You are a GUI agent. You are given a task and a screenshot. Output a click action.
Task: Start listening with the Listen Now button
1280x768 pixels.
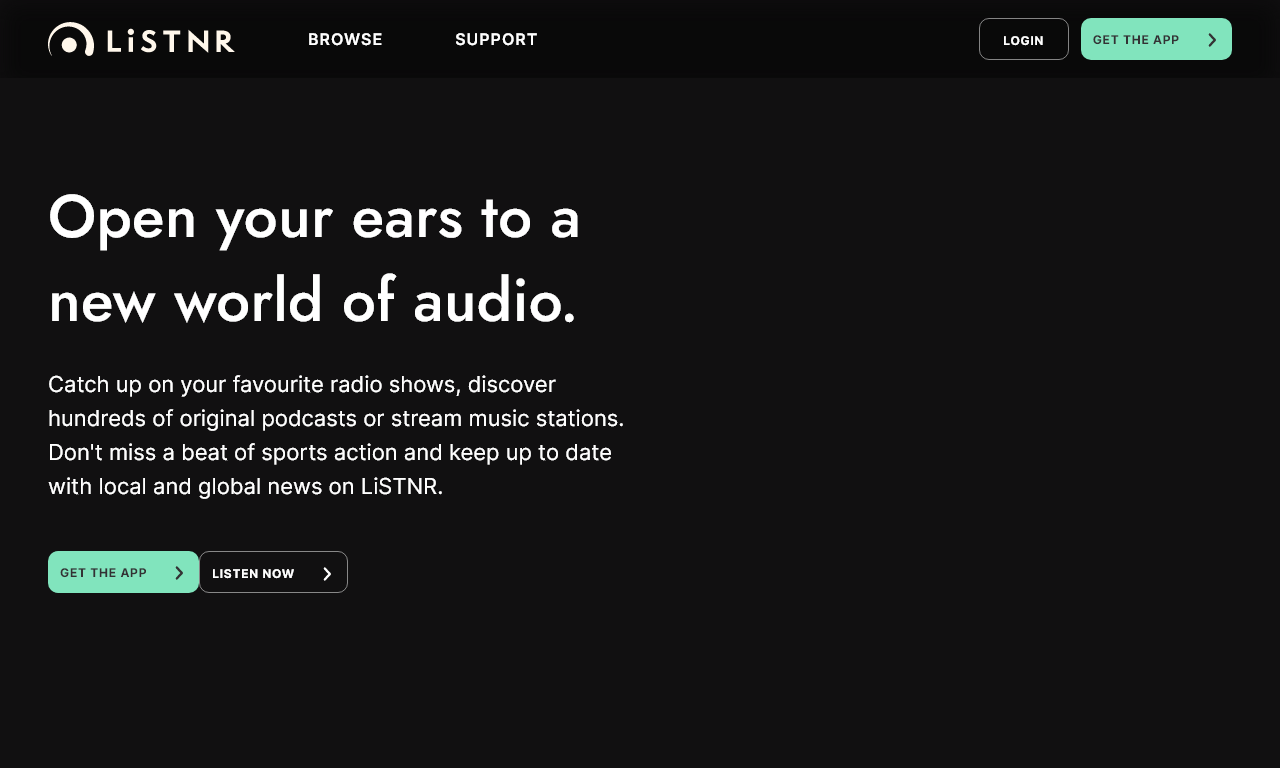point(273,572)
